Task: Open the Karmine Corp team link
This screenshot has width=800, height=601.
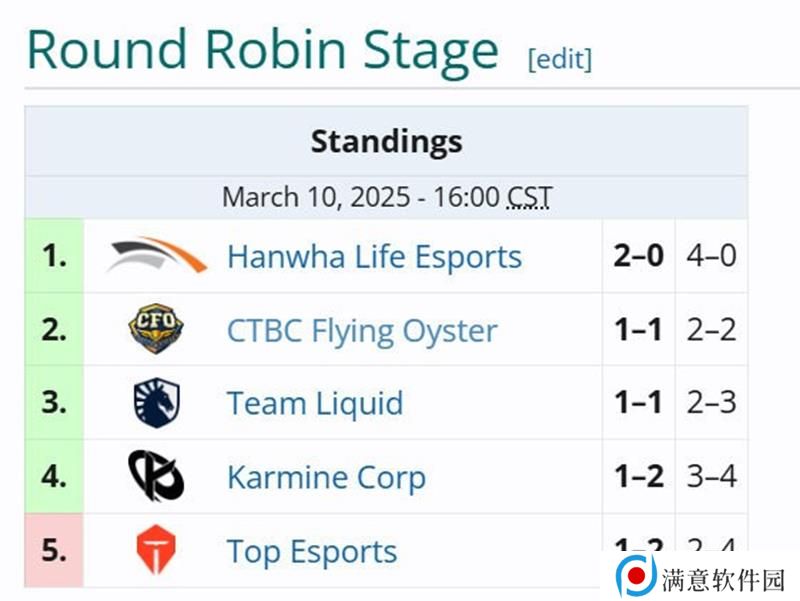Action: (326, 478)
